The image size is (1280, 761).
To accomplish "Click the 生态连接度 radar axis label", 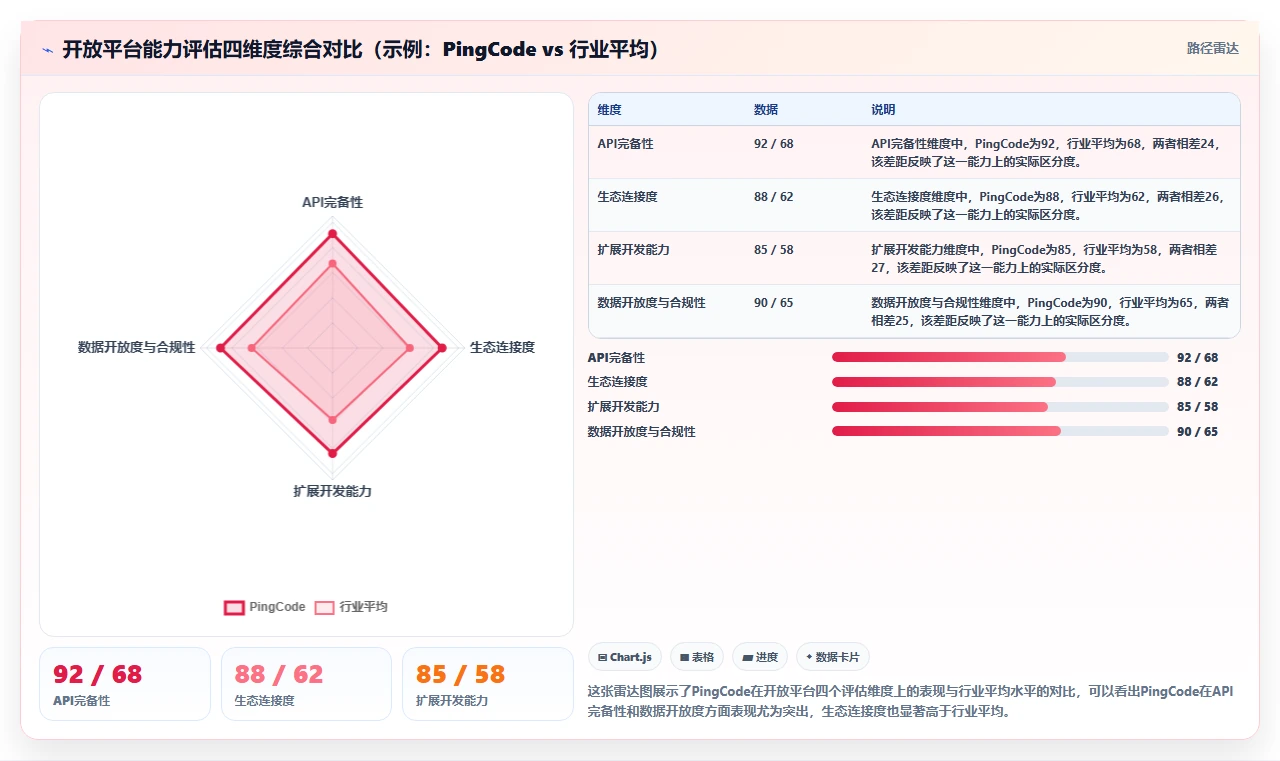I will coord(502,347).
